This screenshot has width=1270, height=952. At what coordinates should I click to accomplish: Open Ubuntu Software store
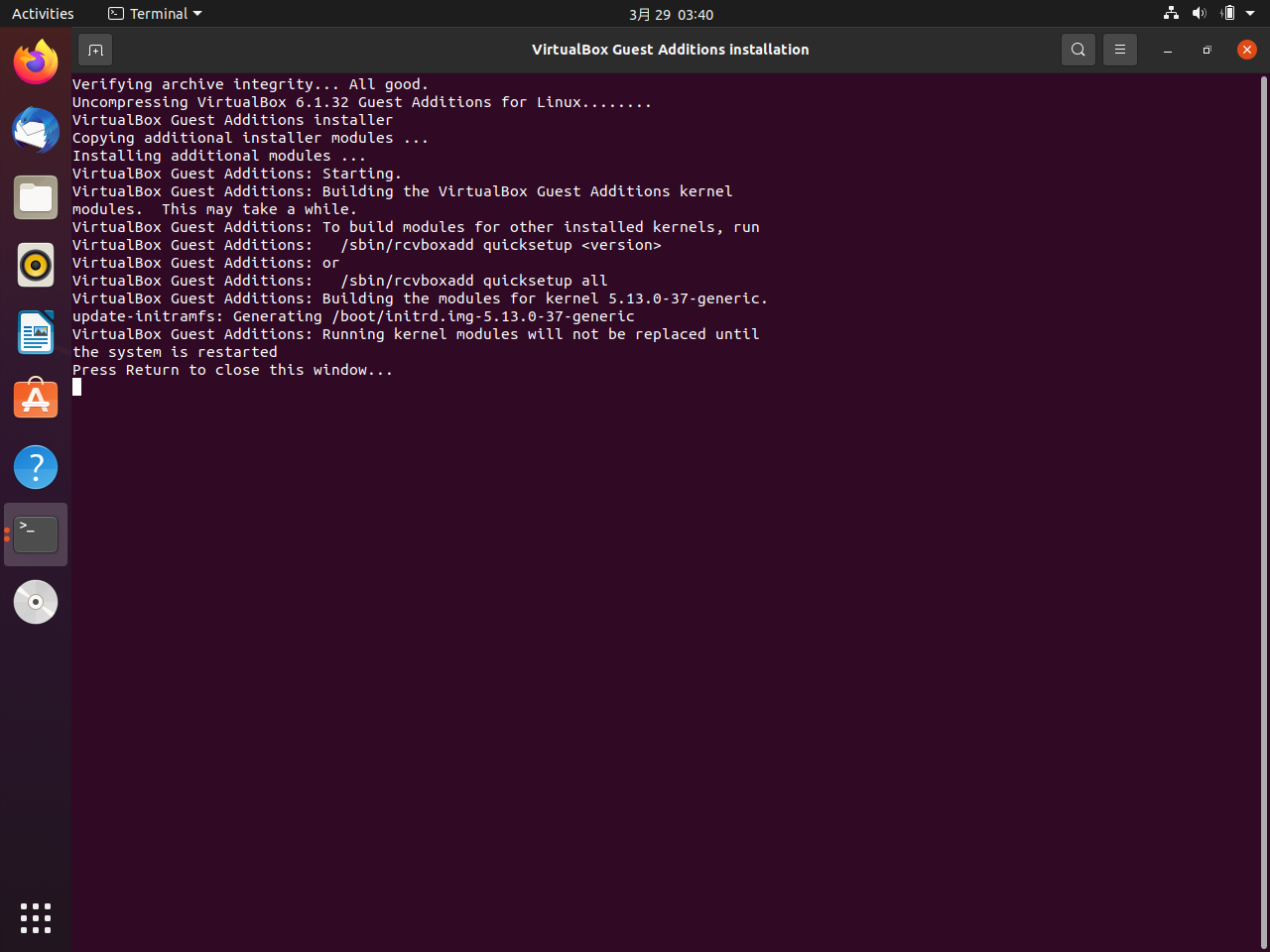(36, 400)
